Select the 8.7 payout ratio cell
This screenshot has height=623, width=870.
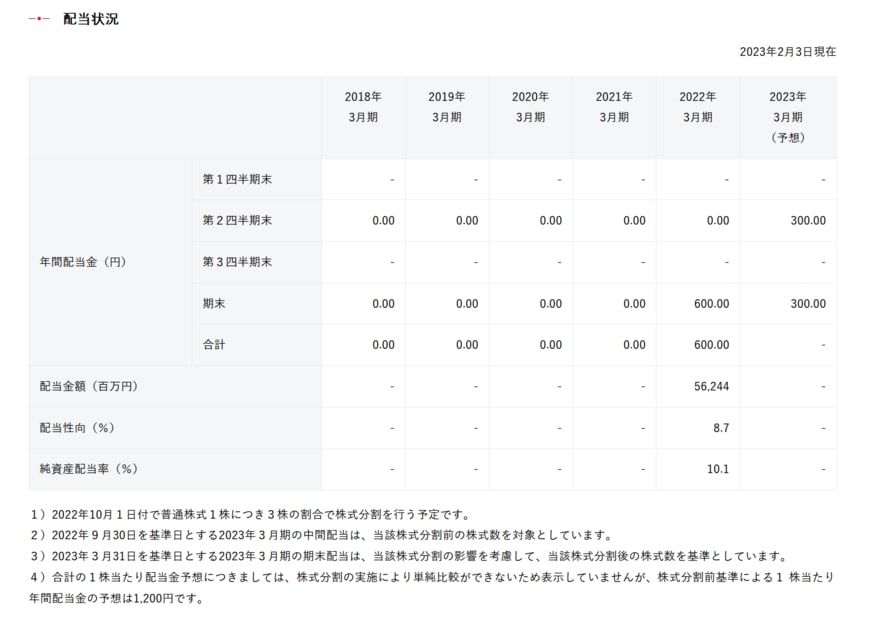coord(720,427)
